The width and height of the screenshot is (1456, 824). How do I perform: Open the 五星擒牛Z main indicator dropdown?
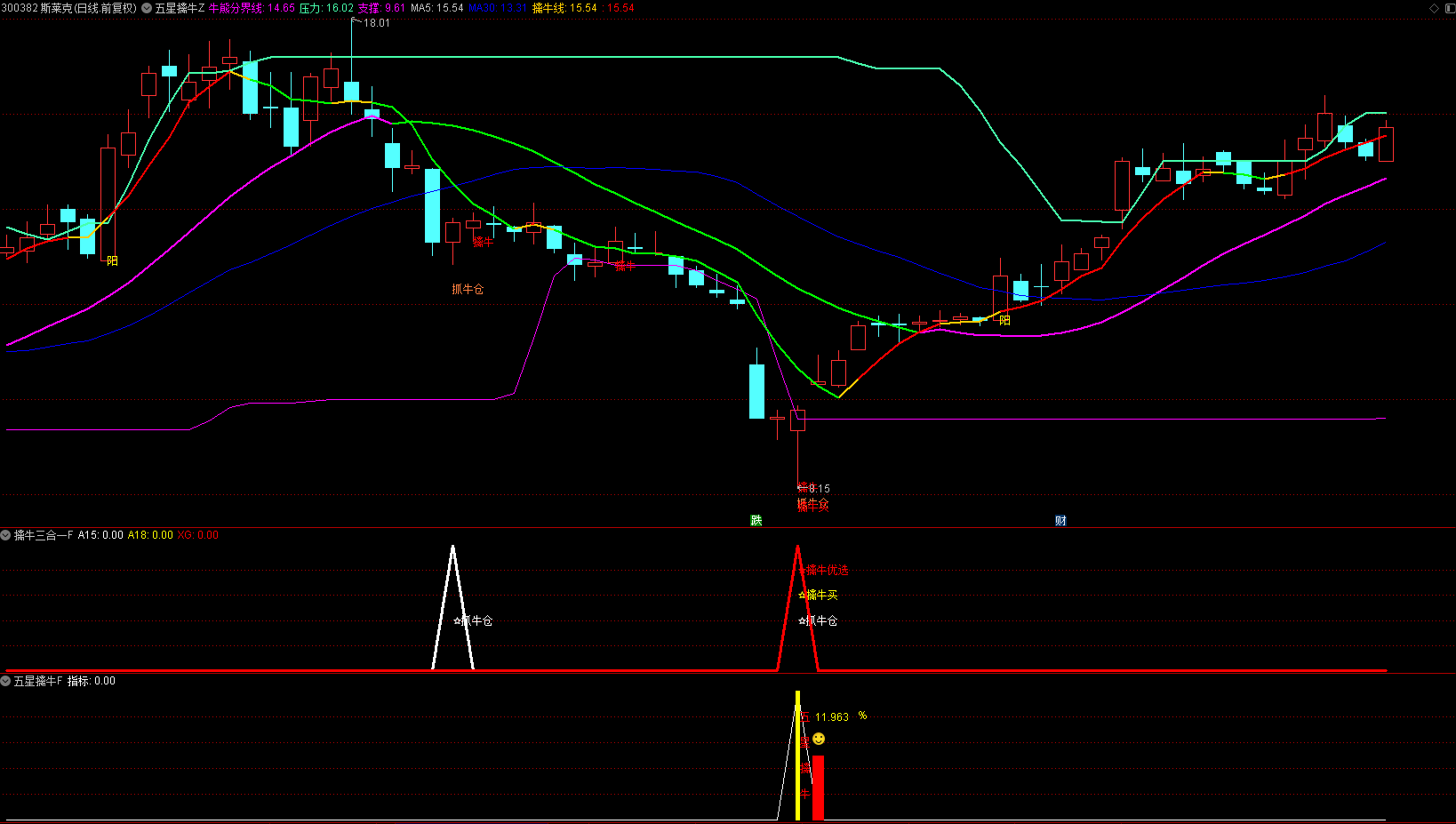point(147,8)
